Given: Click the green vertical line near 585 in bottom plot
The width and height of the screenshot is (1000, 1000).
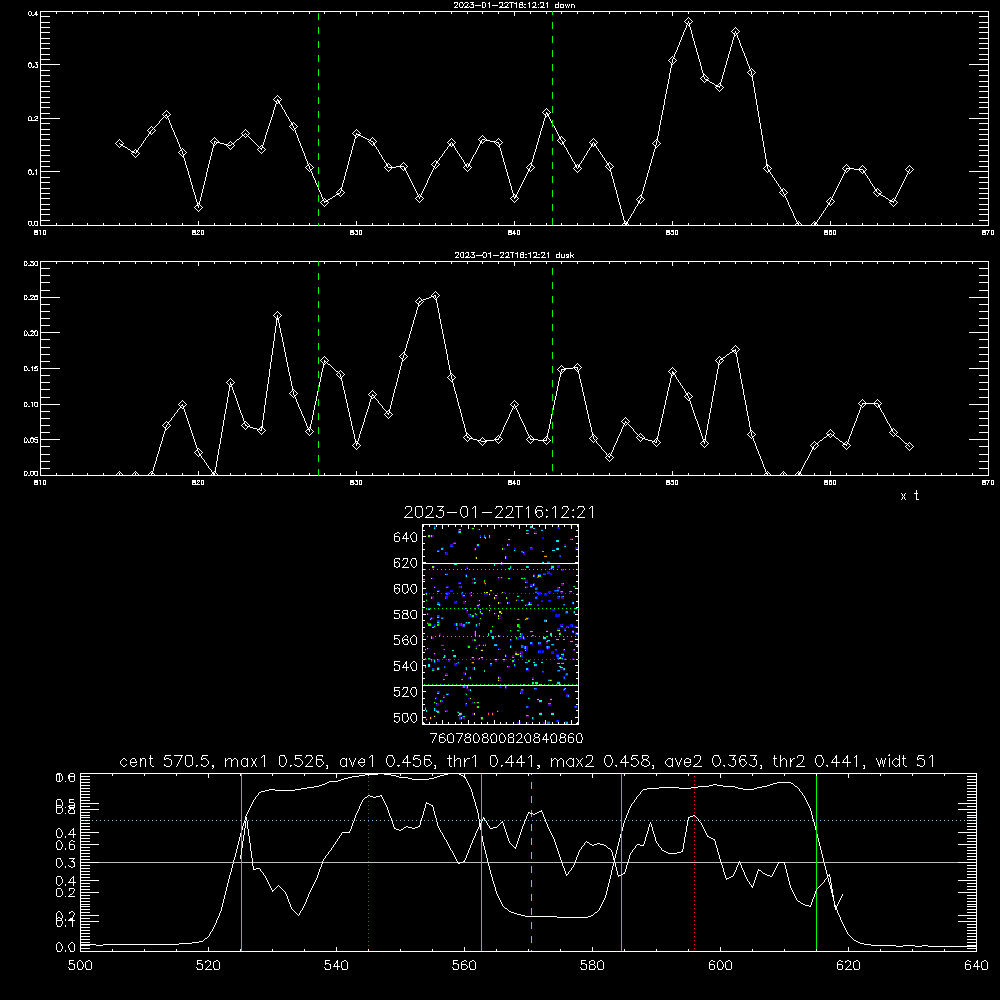Looking at the screenshot, I should [x=621, y=862].
